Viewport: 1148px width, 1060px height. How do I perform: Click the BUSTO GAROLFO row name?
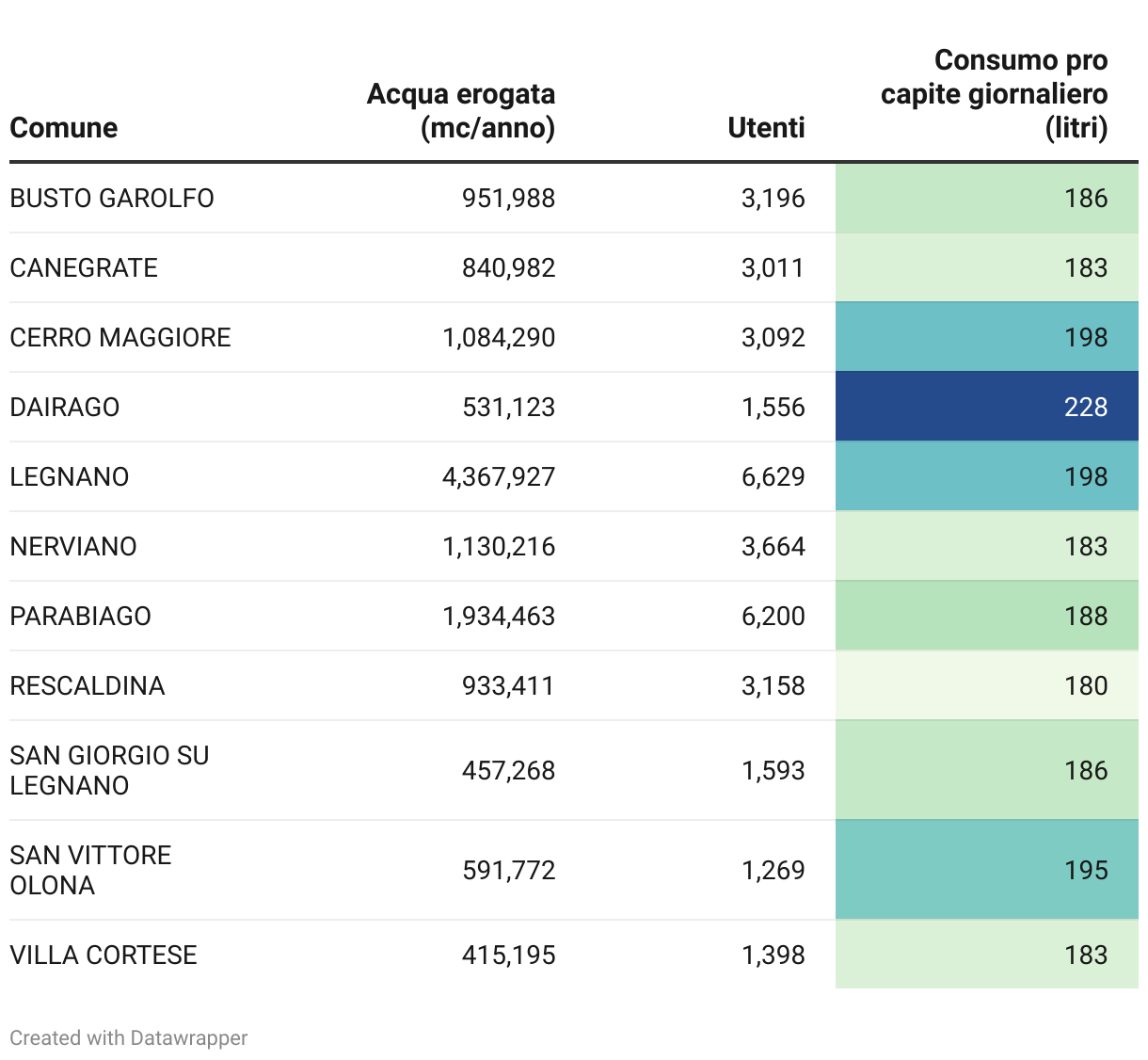(112, 199)
